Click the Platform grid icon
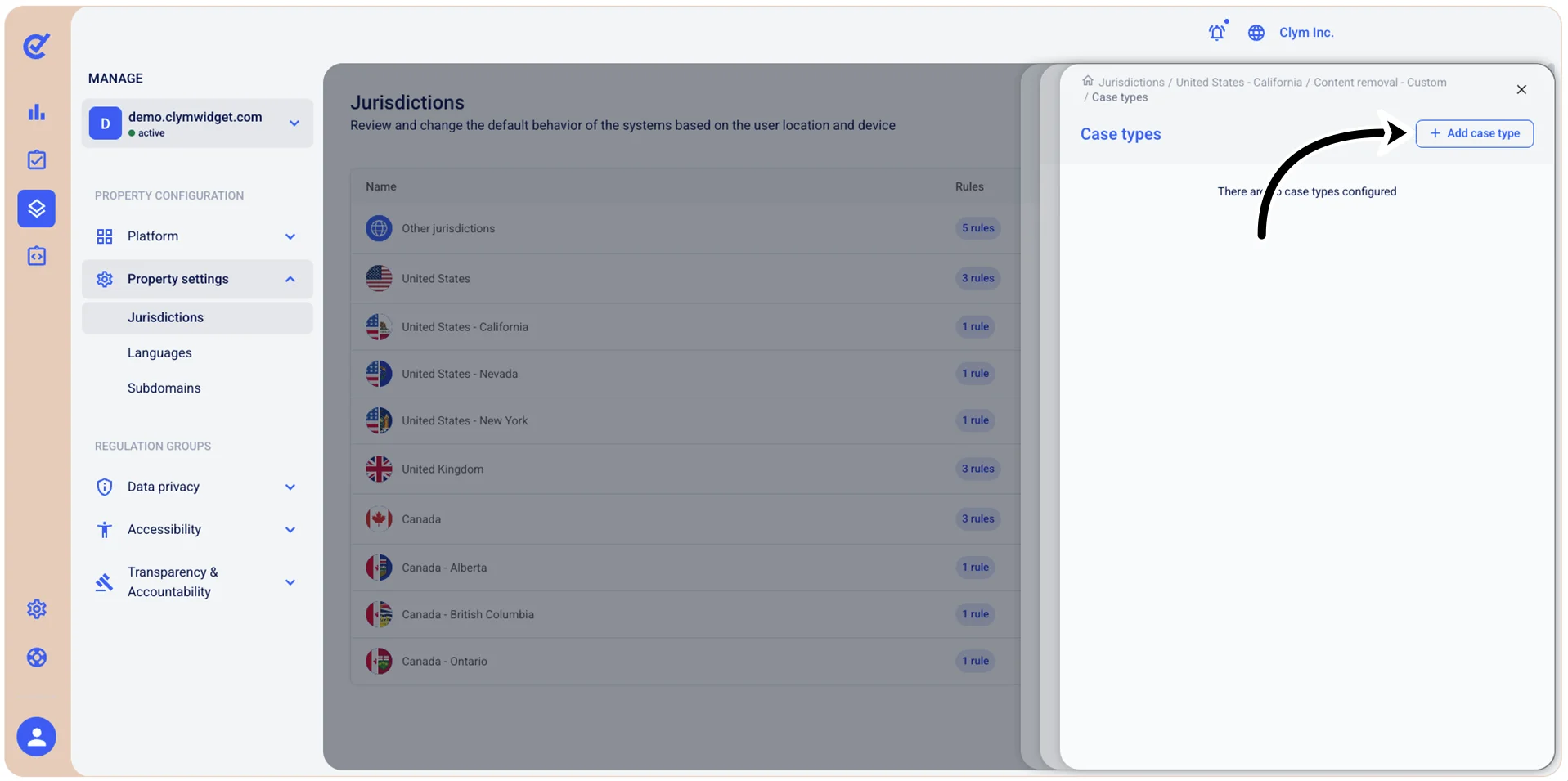The height and width of the screenshot is (781, 1568). [x=105, y=236]
